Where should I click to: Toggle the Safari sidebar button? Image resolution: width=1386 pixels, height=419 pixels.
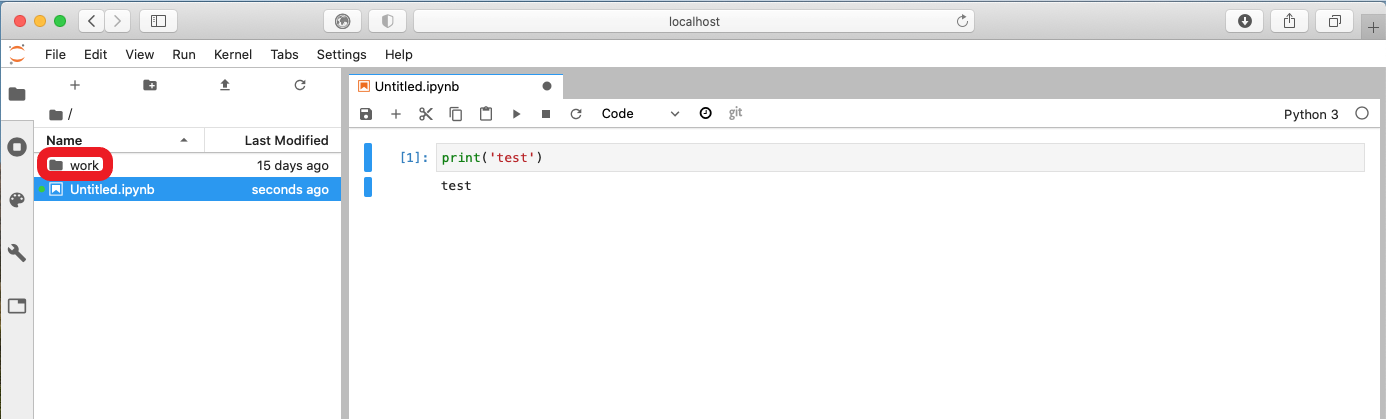point(159,21)
